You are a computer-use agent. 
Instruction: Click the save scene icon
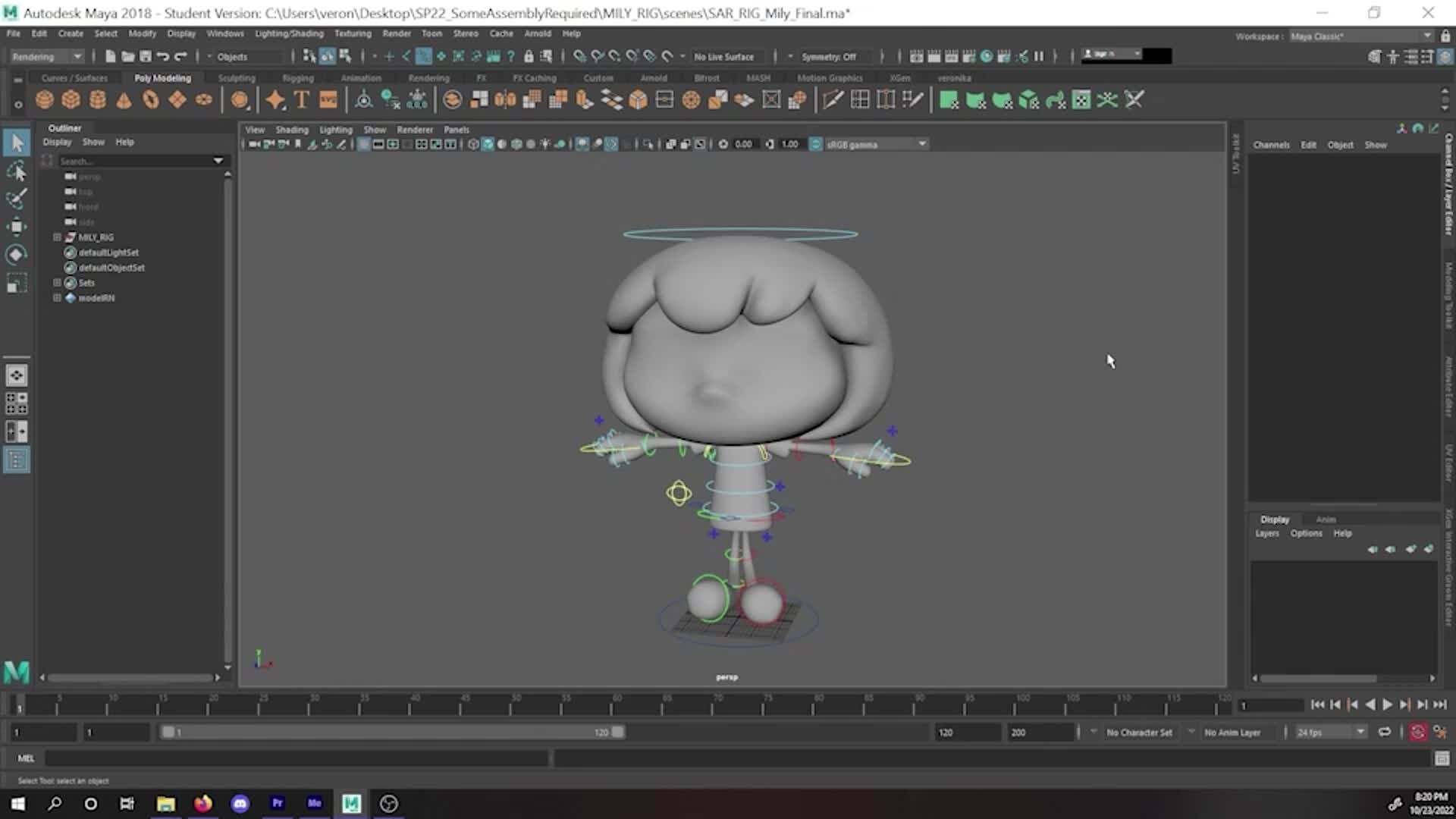(x=145, y=56)
